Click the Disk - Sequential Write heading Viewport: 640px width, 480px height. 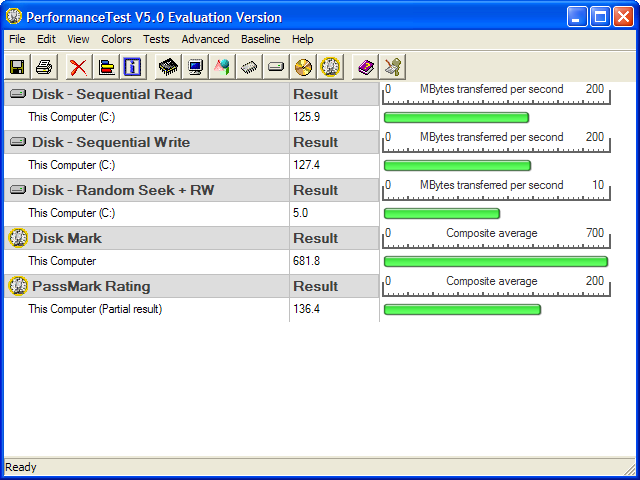(x=111, y=142)
